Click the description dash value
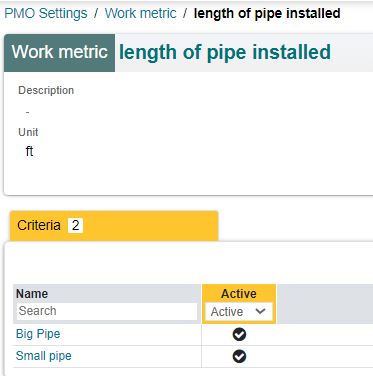Image resolution: width=373 pixels, height=376 pixels. click(x=27, y=112)
